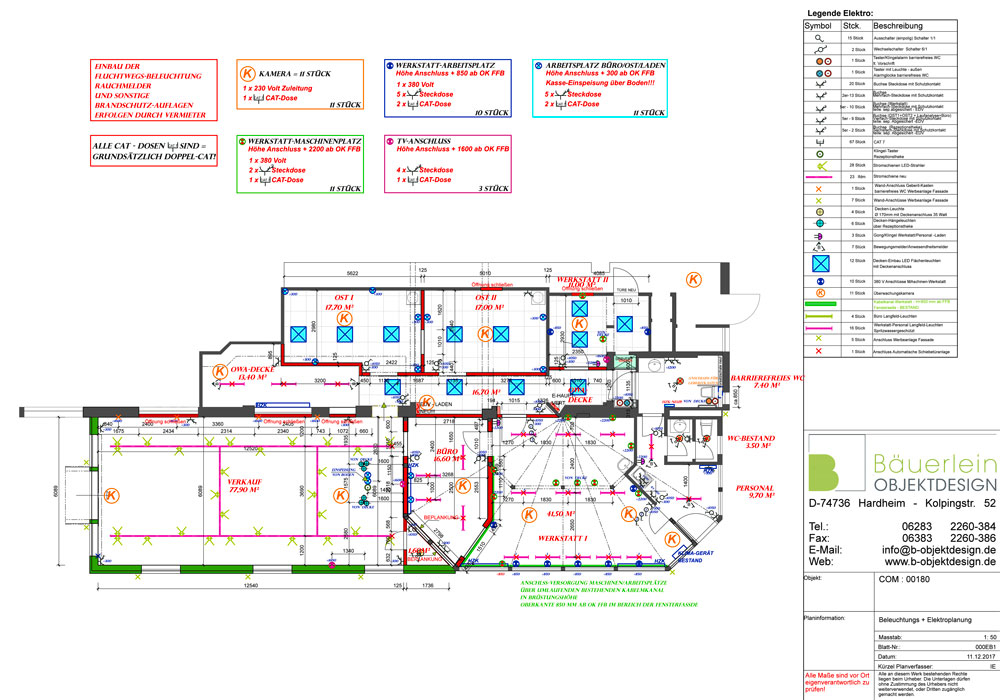
Task: Click the 'BÜRO 16,60 M²' room label
Action: [x=447, y=455]
